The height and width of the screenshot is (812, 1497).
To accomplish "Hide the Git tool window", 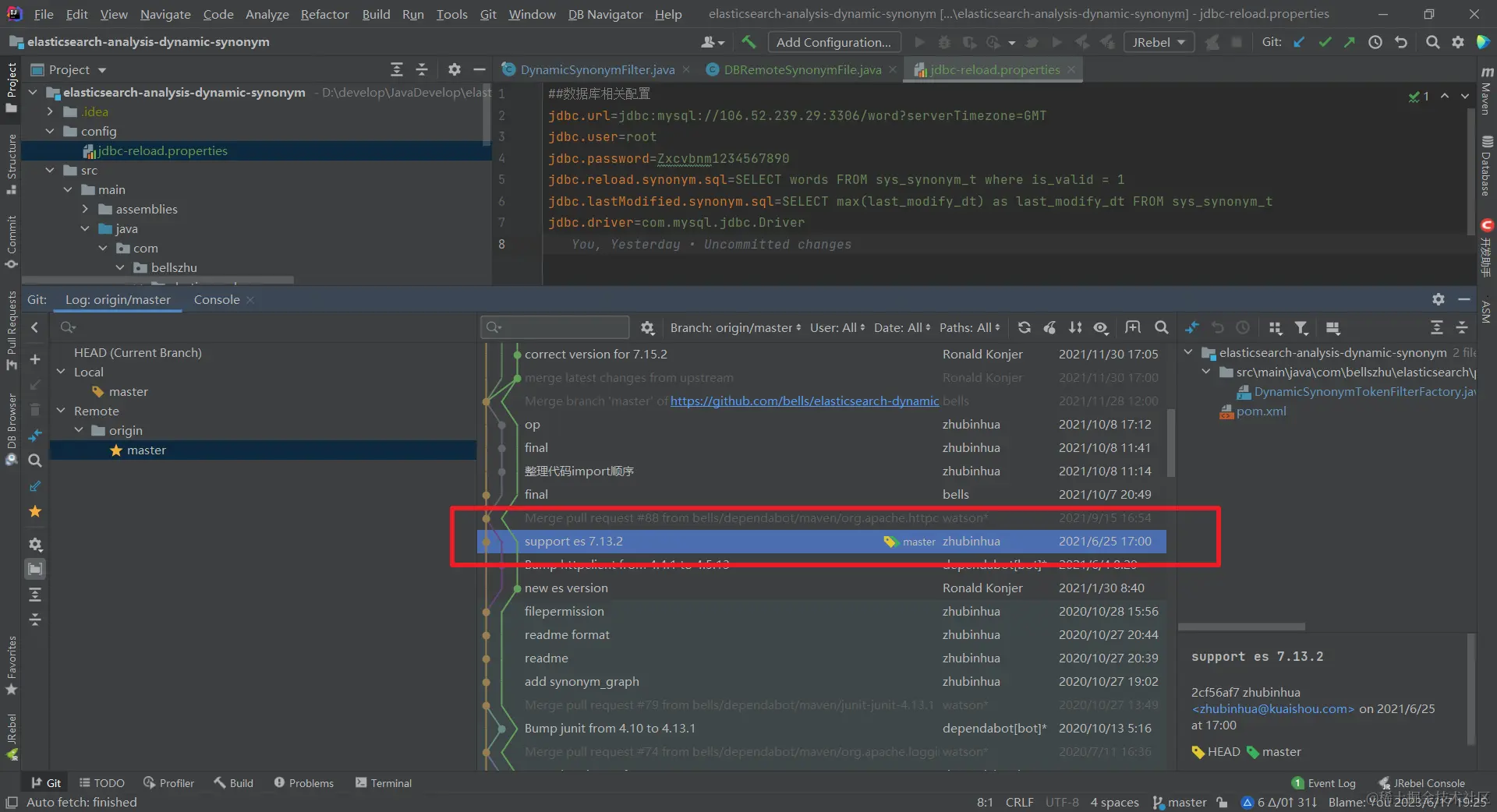I will [x=1464, y=299].
